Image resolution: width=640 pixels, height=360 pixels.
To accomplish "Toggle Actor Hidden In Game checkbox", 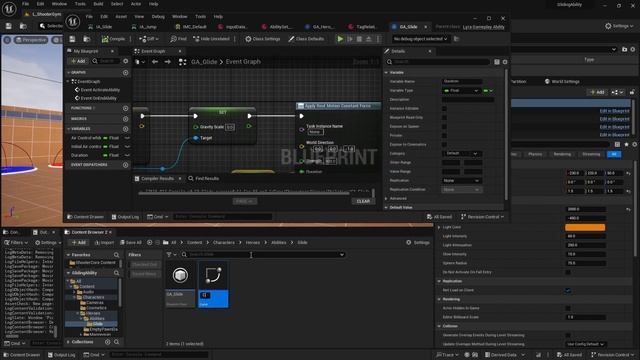I will pyautogui.click(x=568, y=308).
